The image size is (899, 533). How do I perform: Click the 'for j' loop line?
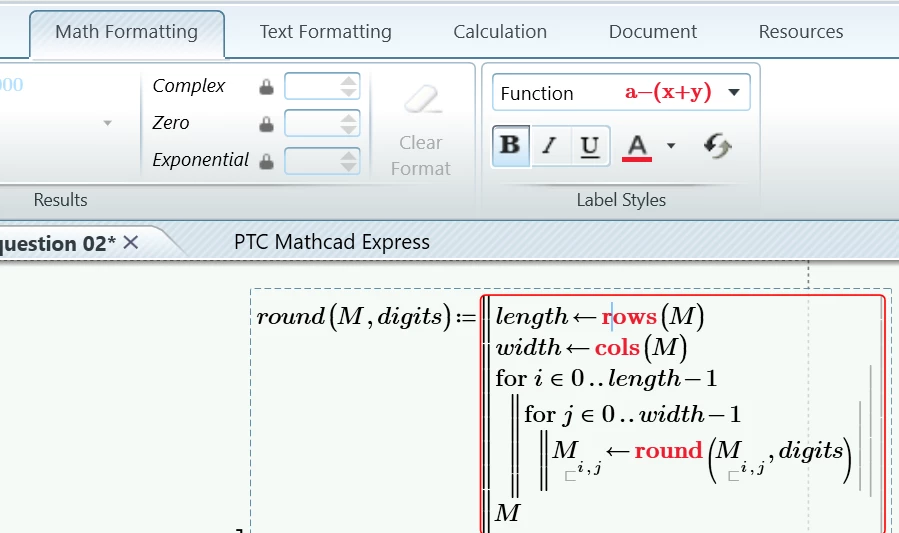(x=632, y=414)
